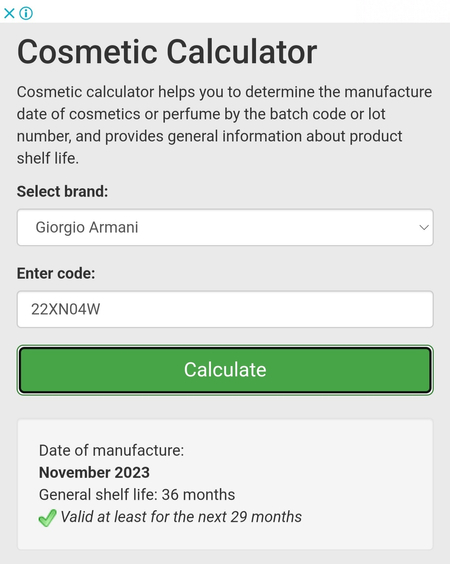Viewport: 450px width, 564px height.
Task: Select the Giorgio Armani brand text
Action: click(x=87, y=227)
